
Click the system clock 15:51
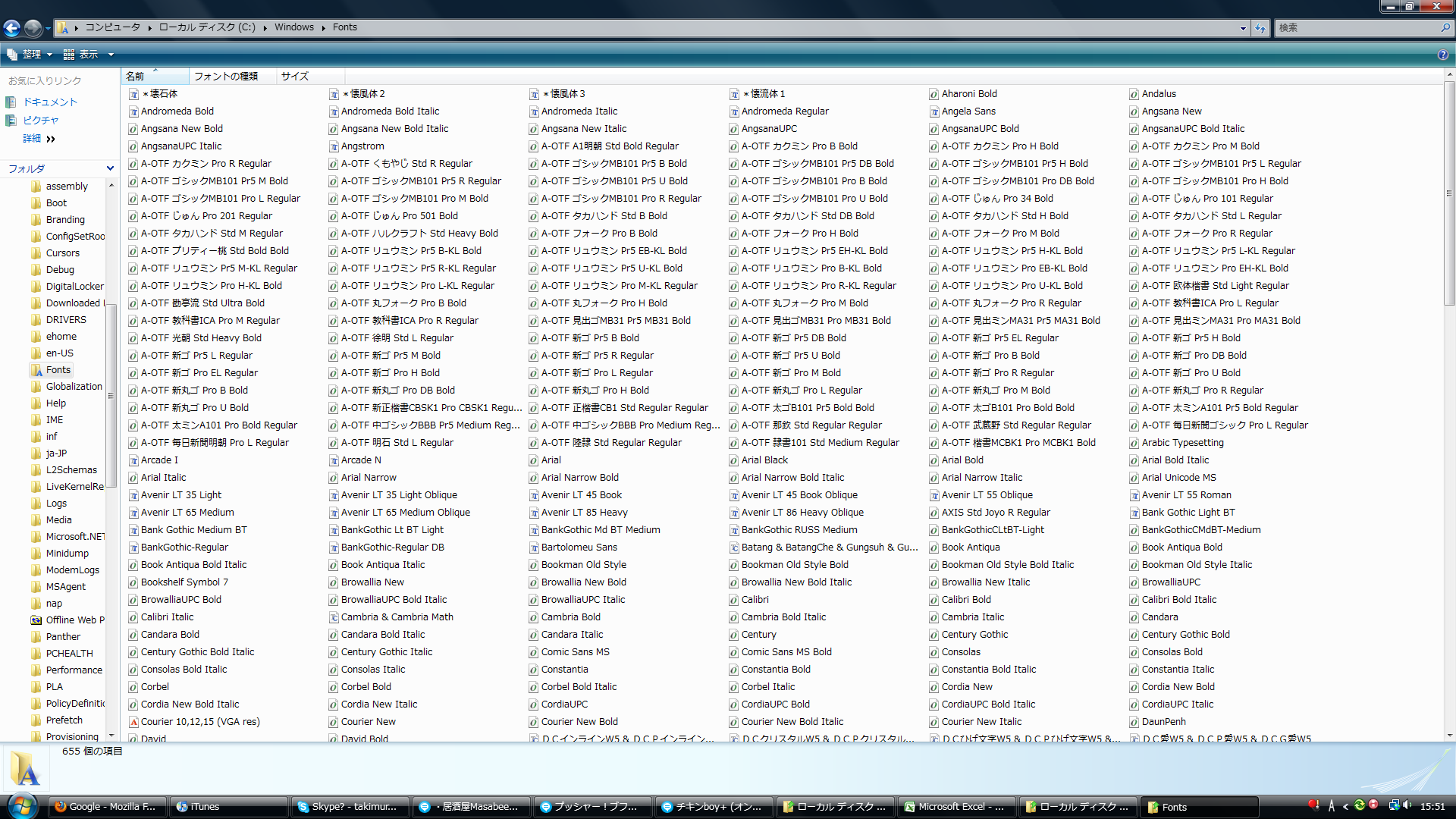click(1432, 807)
